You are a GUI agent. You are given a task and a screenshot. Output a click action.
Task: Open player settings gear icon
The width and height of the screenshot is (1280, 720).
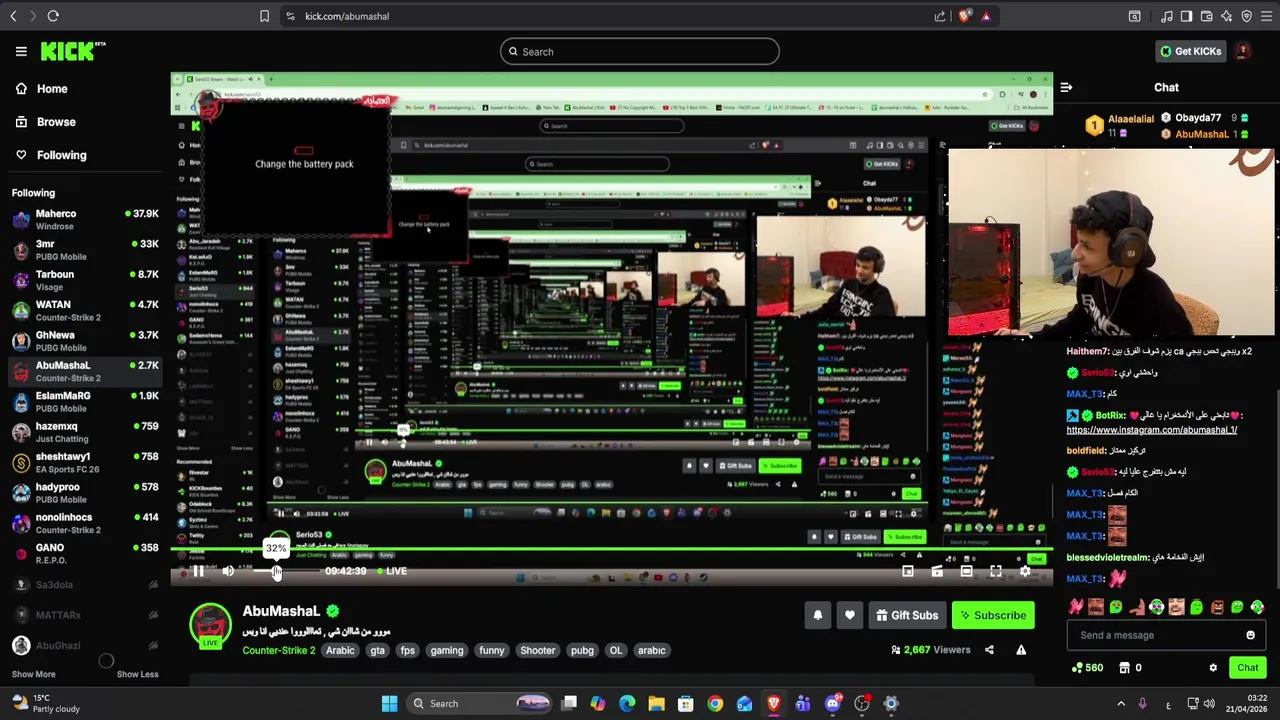tap(1025, 571)
